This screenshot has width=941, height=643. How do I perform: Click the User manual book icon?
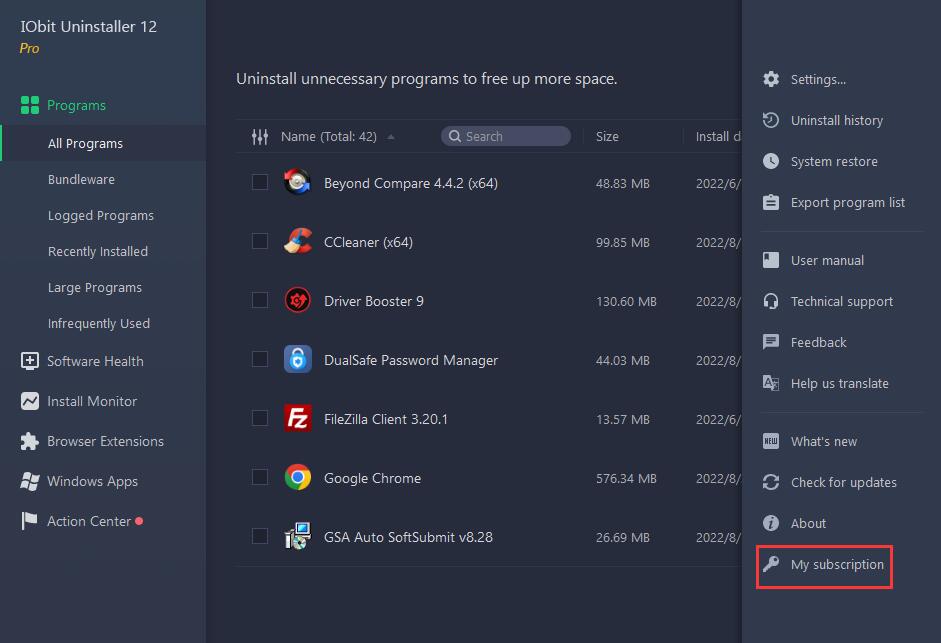click(771, 260)
